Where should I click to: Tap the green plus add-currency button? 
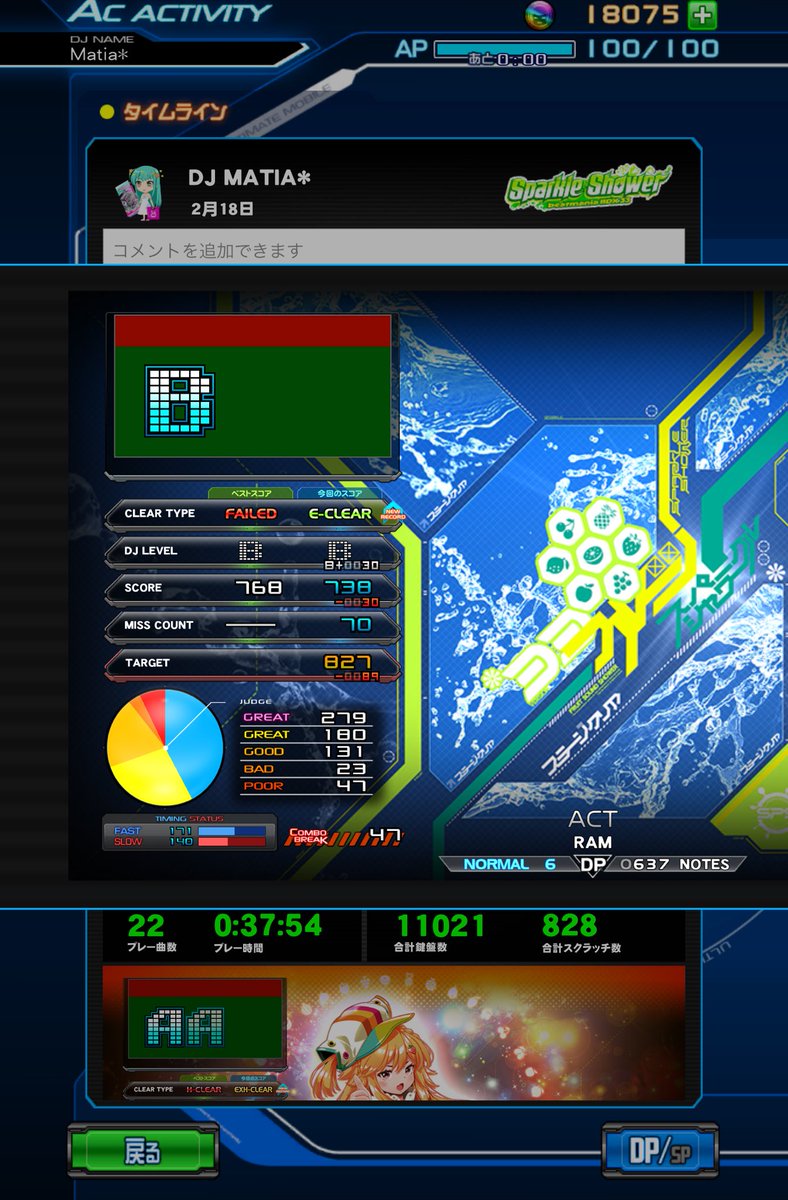pyautogui.click(x=702, y=15)
